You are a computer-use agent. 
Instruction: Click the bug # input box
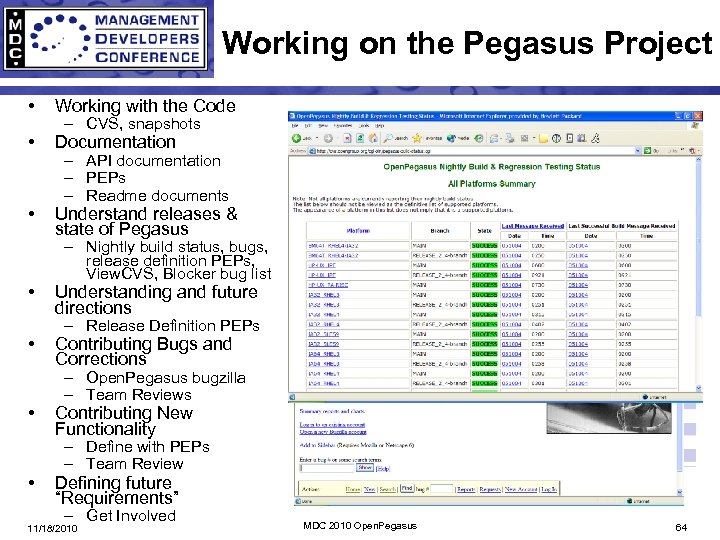coord(442,489)
